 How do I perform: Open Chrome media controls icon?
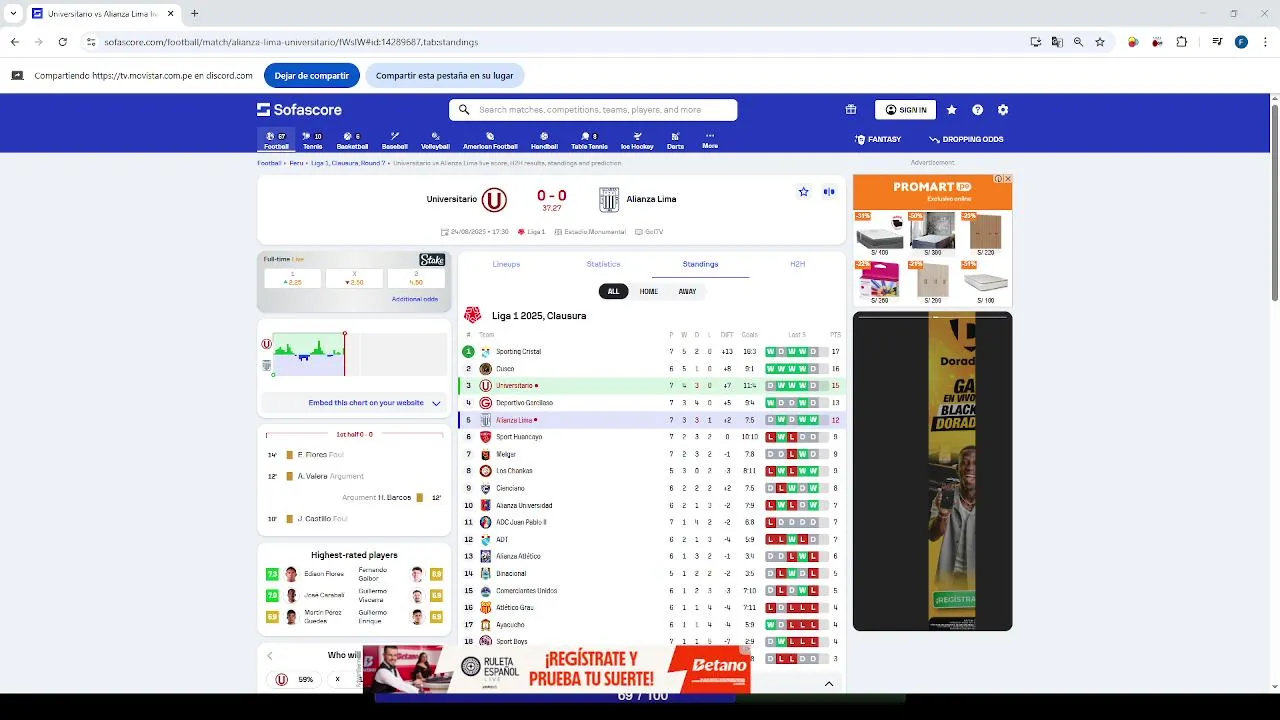1217,42
